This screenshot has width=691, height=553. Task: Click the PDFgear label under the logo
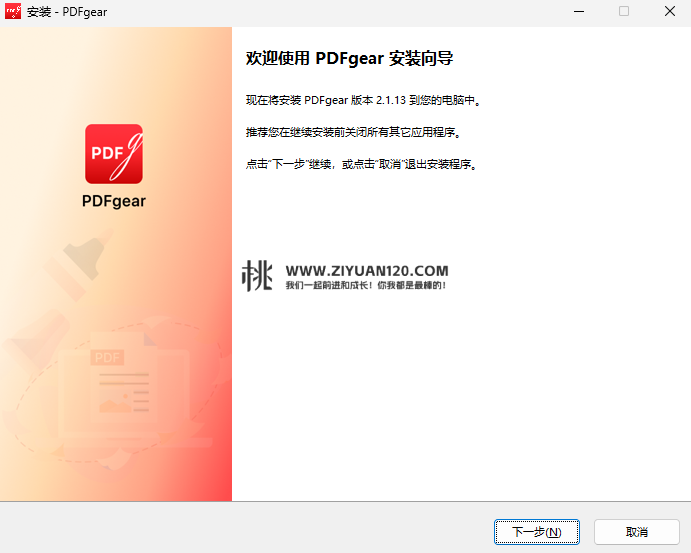pos(114,201)
